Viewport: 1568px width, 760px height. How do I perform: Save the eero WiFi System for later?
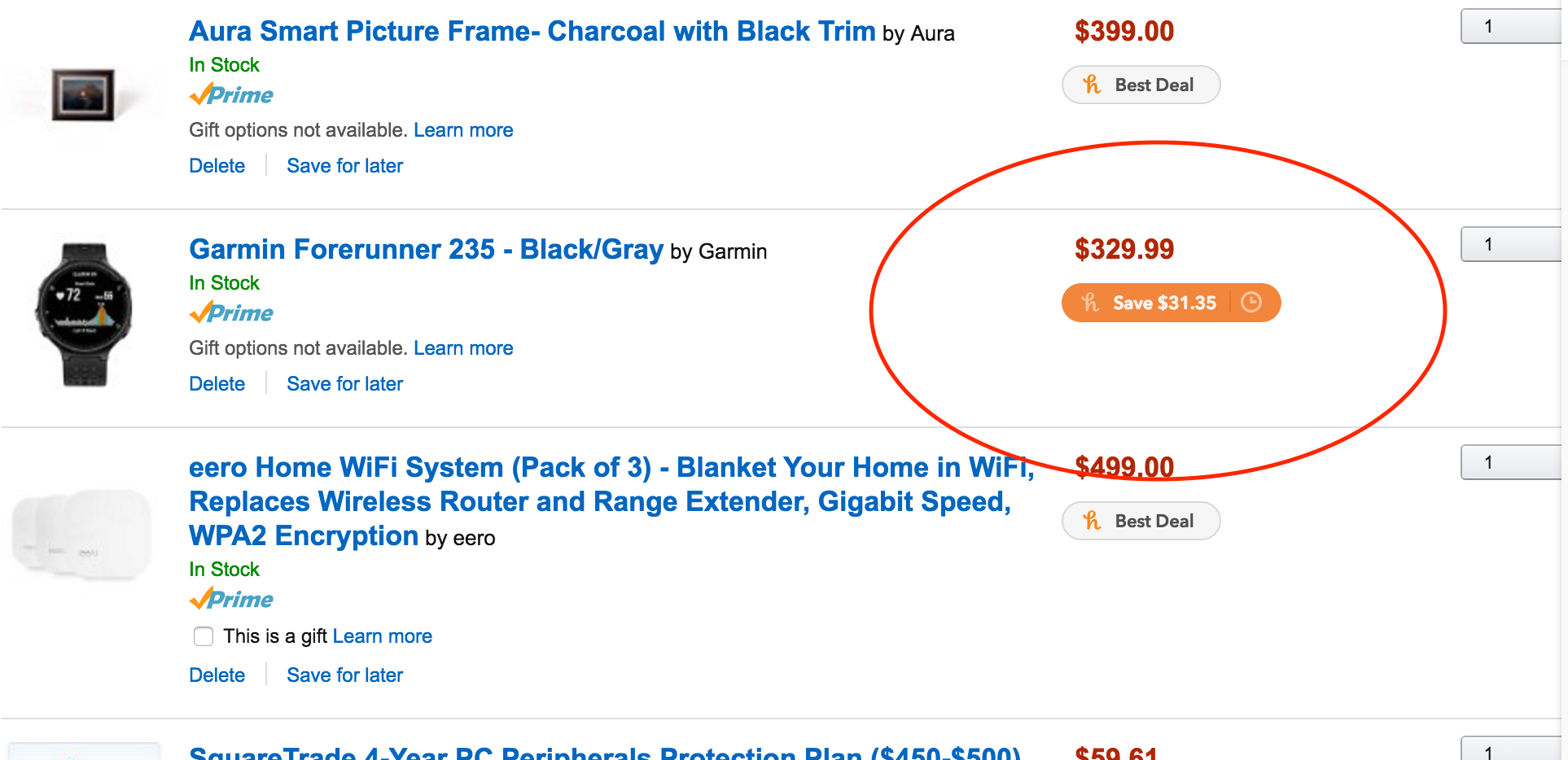[344, 675]
